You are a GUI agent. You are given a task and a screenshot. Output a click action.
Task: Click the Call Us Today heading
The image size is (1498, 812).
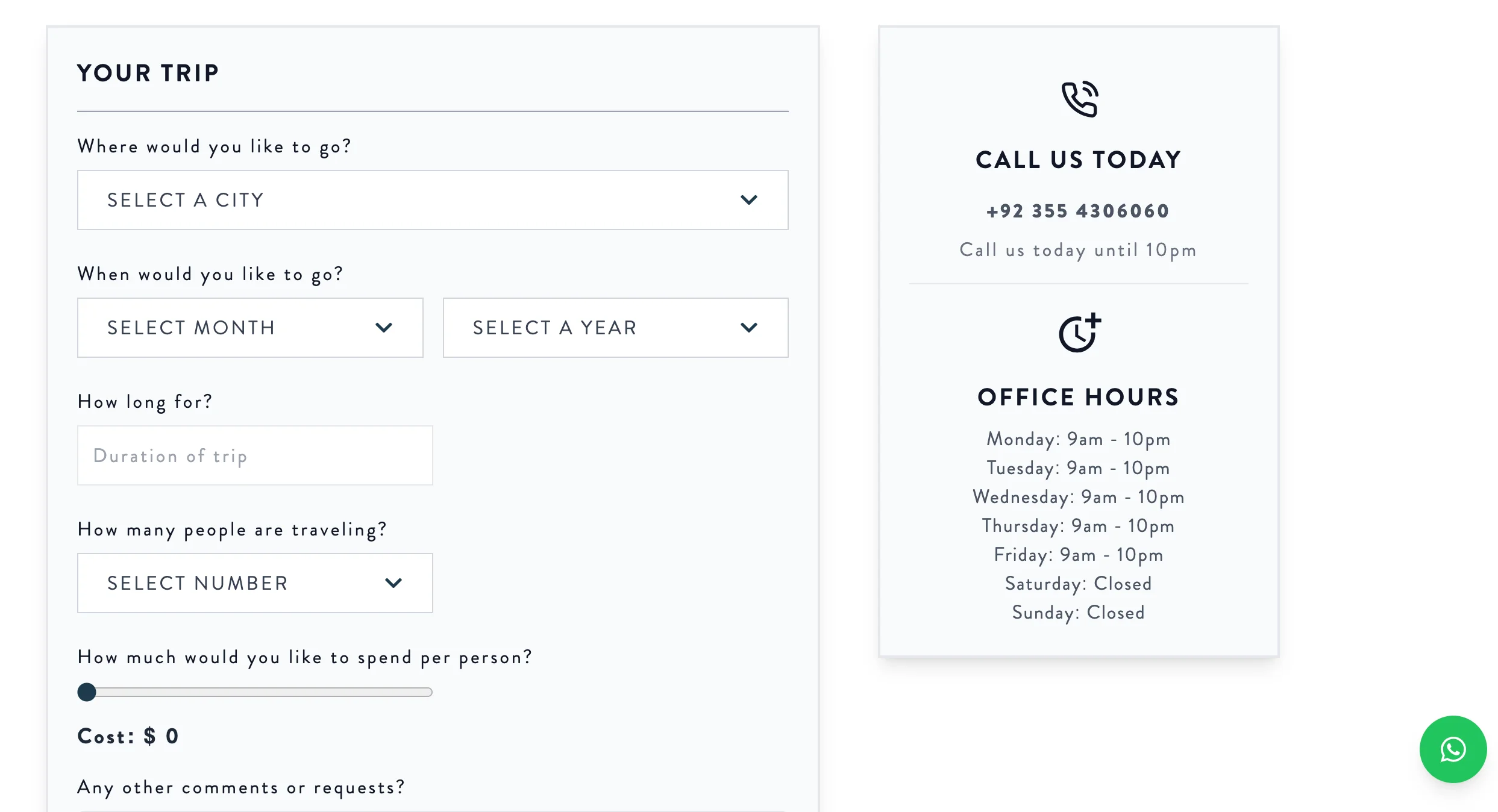(1078, 160)
